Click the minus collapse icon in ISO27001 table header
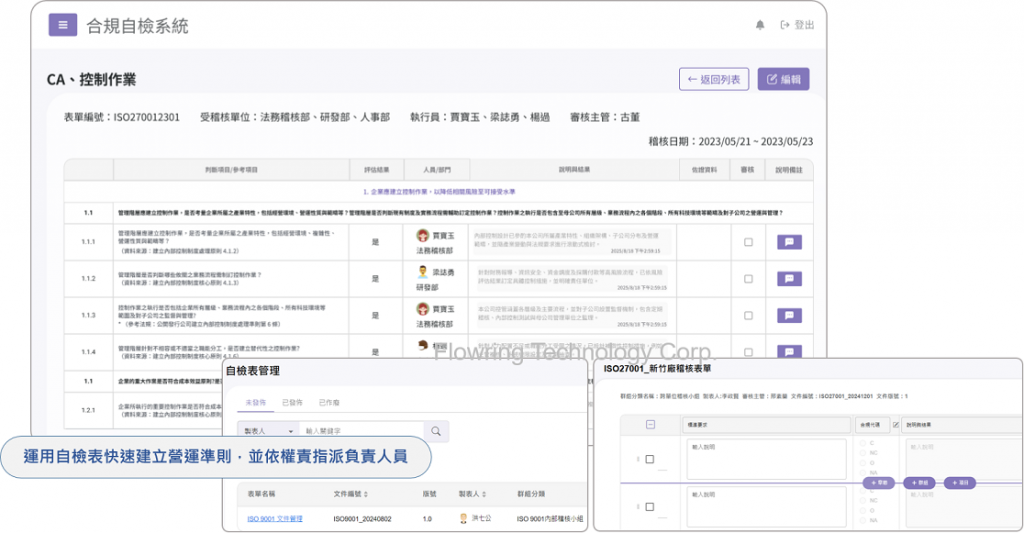This screenshot has width=1024, height=533. (x=650, y=424)
